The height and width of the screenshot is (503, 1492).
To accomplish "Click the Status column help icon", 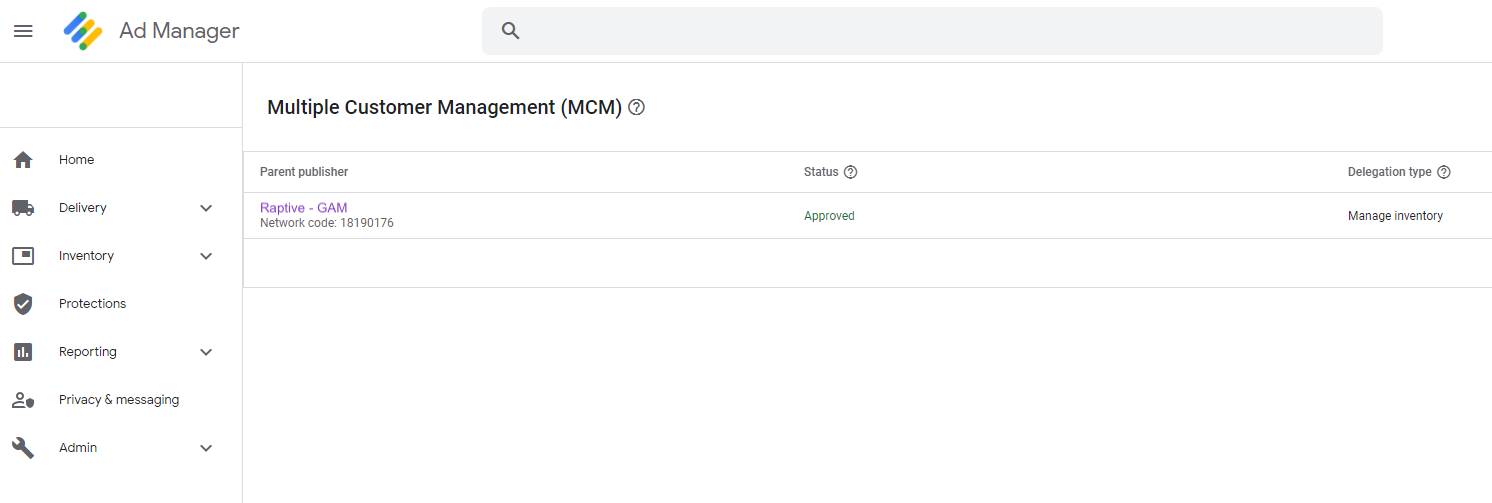I will (x=851, y=172).
